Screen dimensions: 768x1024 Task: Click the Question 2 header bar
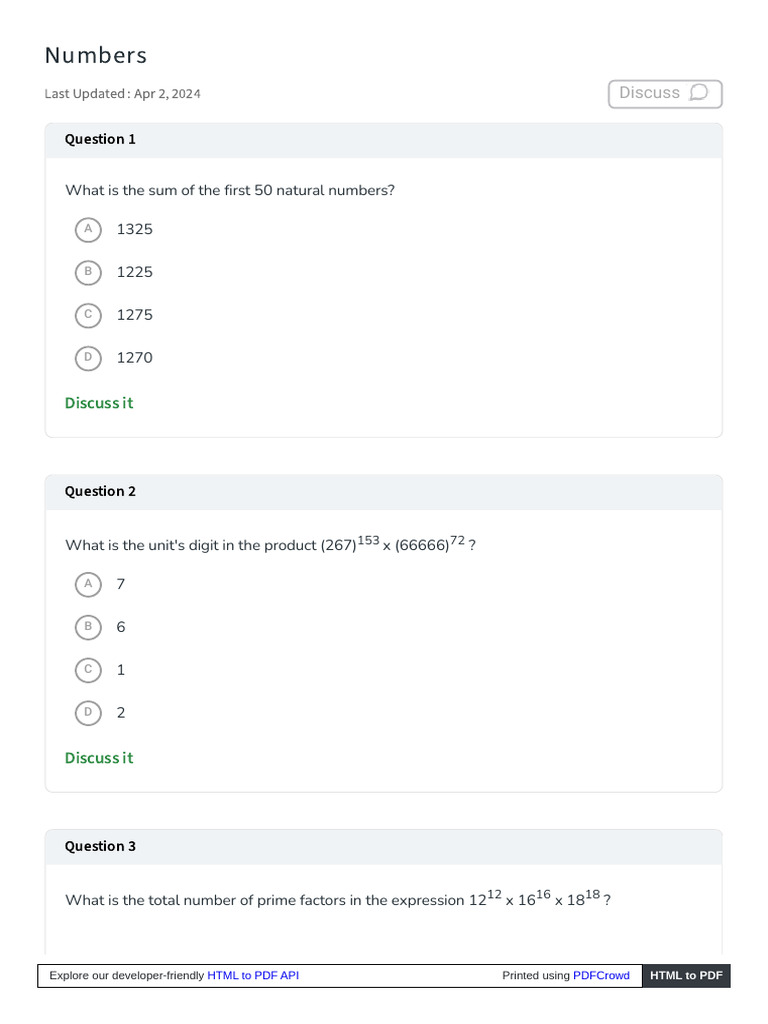383,492
